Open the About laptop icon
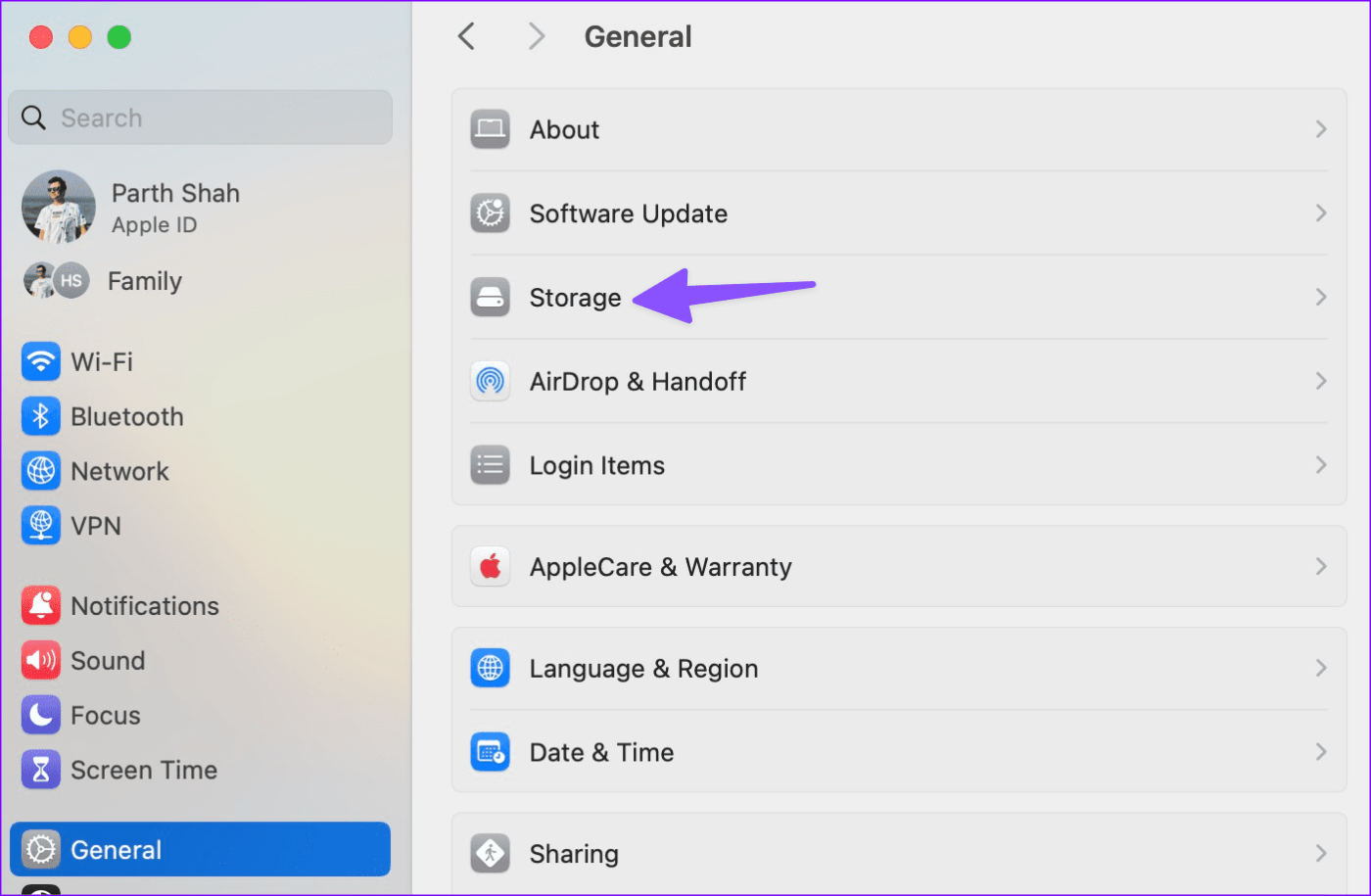1371x896 pixels. coord(490,129)
